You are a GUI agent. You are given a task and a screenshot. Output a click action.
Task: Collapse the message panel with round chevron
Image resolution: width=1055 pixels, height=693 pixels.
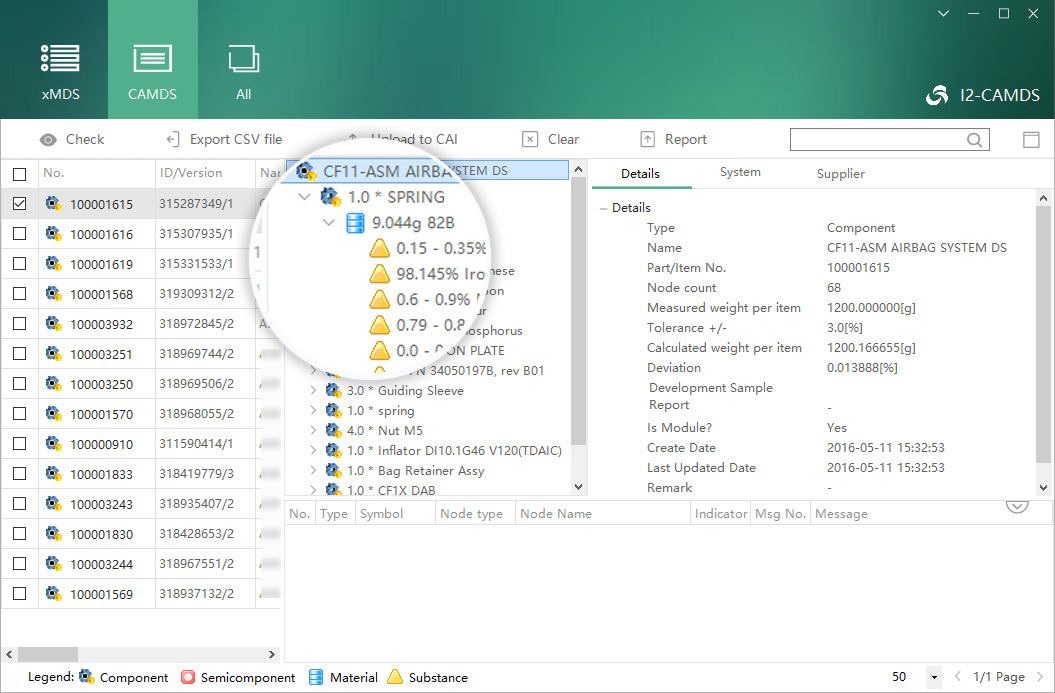1017,506
